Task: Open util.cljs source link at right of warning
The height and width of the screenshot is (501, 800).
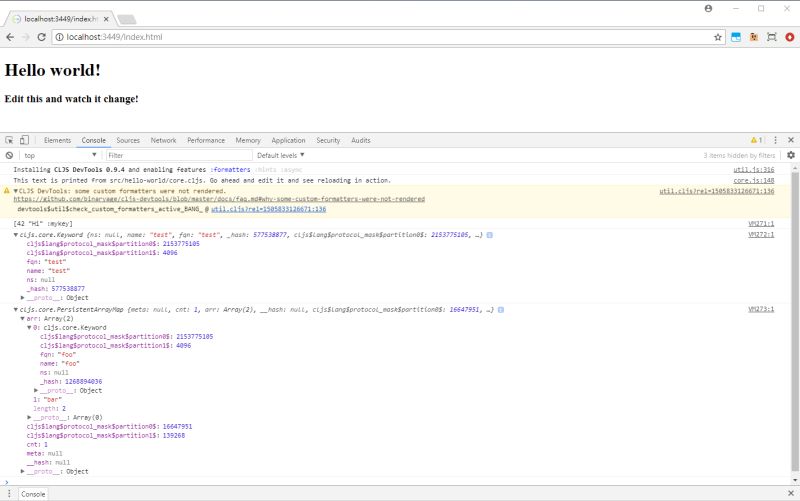Action: 716,191
